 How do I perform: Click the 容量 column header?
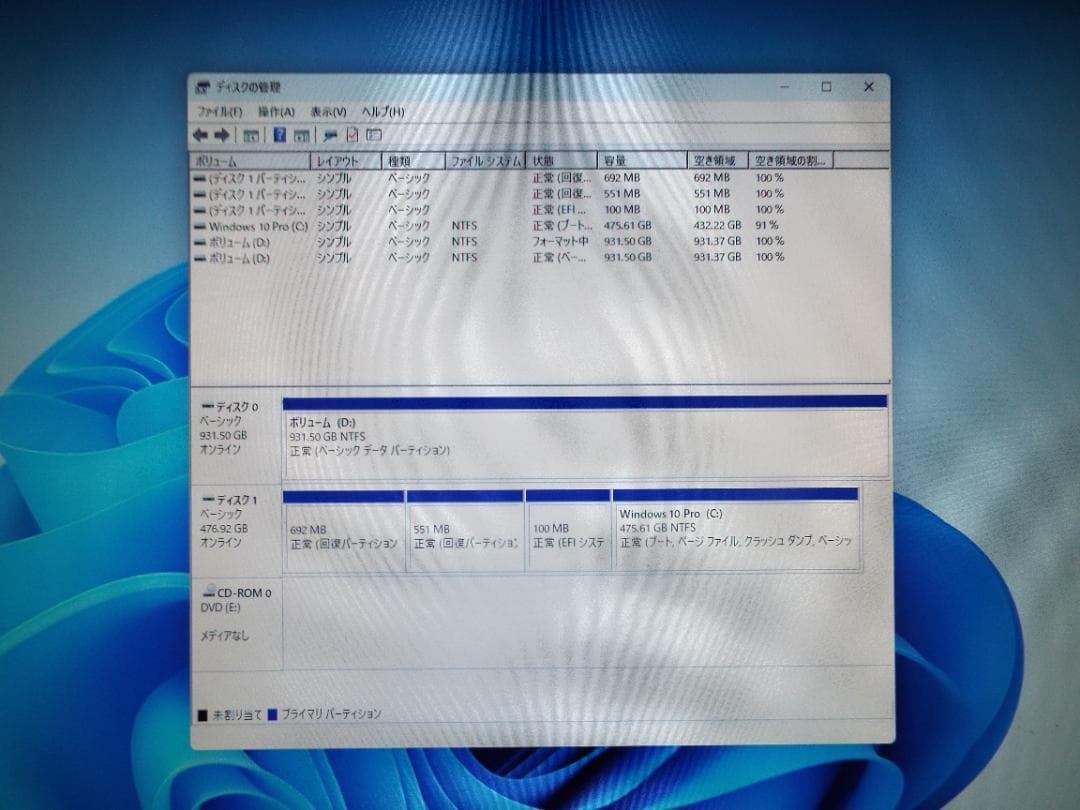click(x=640, y=160)
